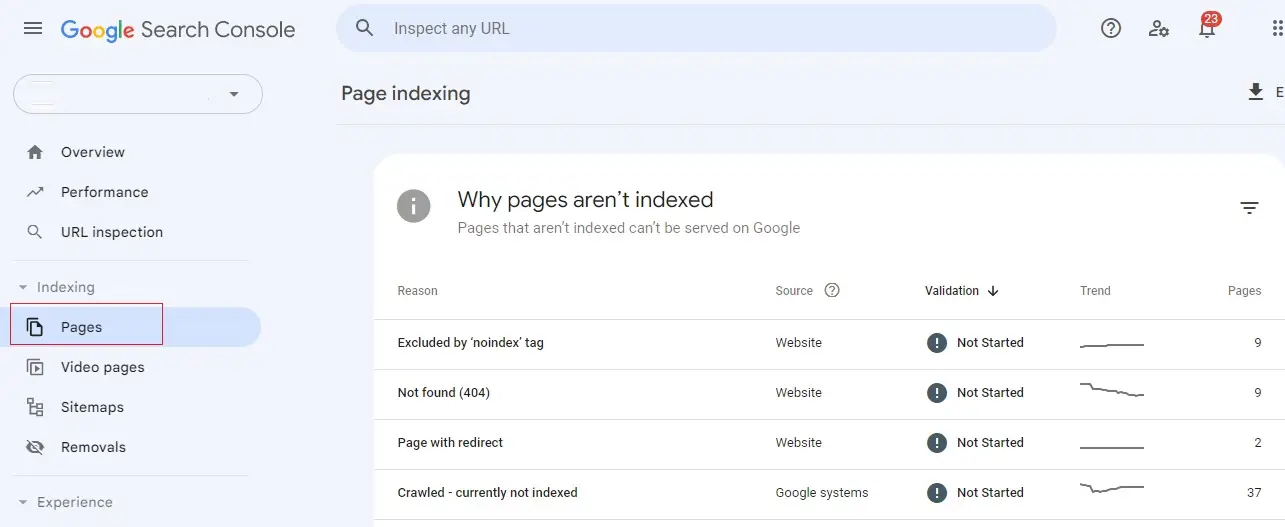Click Not Started icon in Crawled row
The image size is (1285, 527).
(x=936, y=493)
